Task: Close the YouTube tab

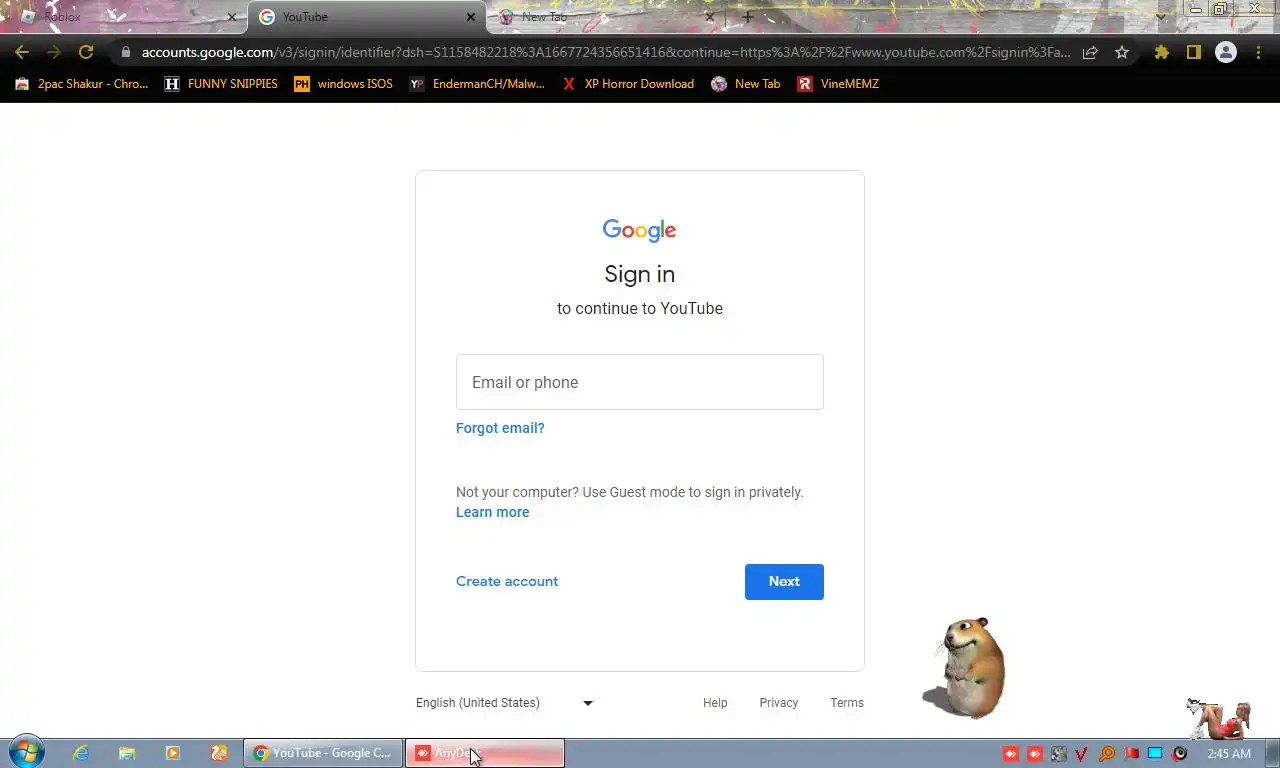Action: 471,17
